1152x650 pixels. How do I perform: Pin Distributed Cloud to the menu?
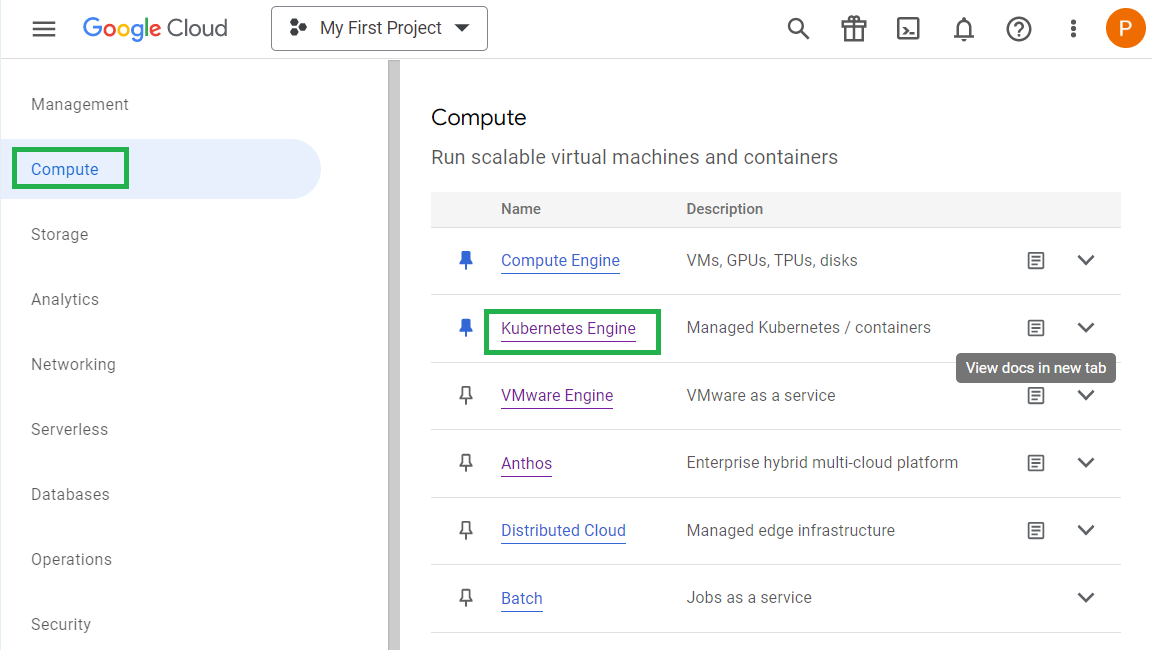[x=466, y=530]
